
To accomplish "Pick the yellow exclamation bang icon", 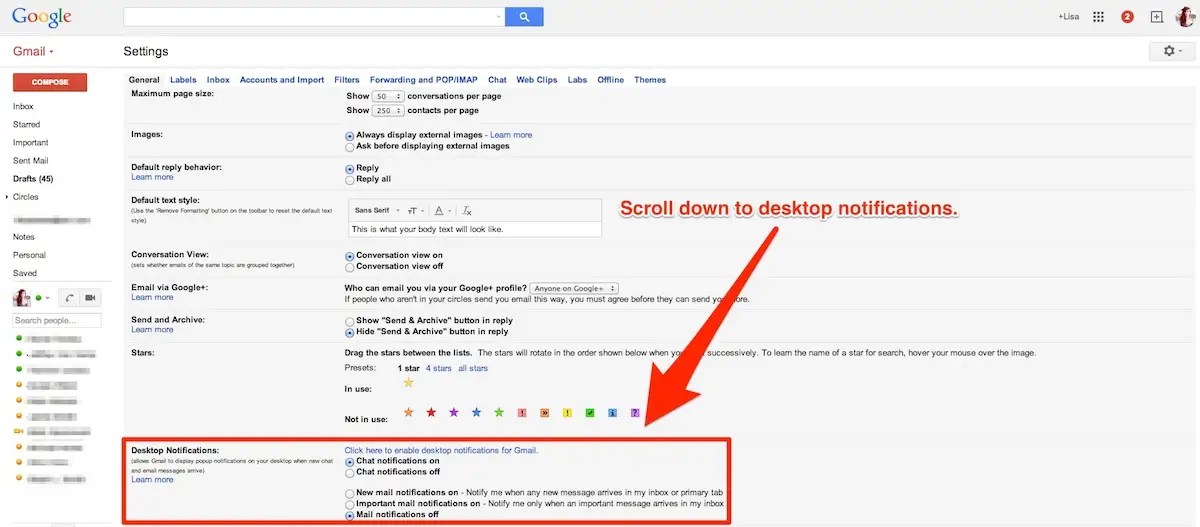I will [567, 412].
